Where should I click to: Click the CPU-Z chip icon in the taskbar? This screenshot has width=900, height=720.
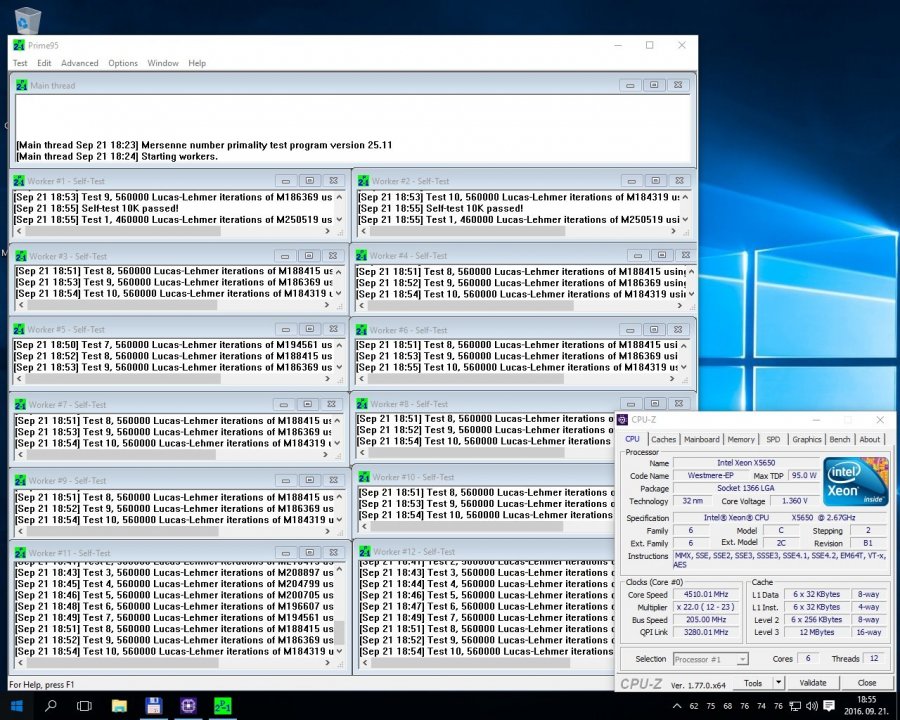[188, 706]
